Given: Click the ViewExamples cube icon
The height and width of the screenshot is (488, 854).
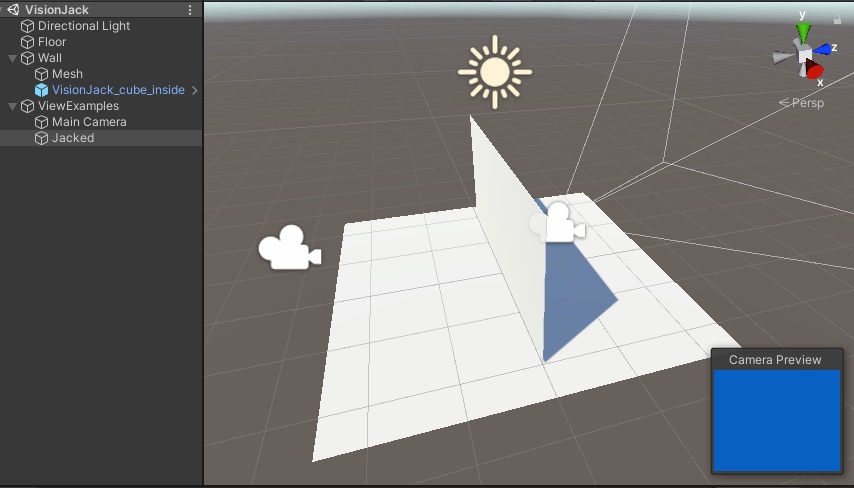Looking at the screenshot, I should point(27,106).
